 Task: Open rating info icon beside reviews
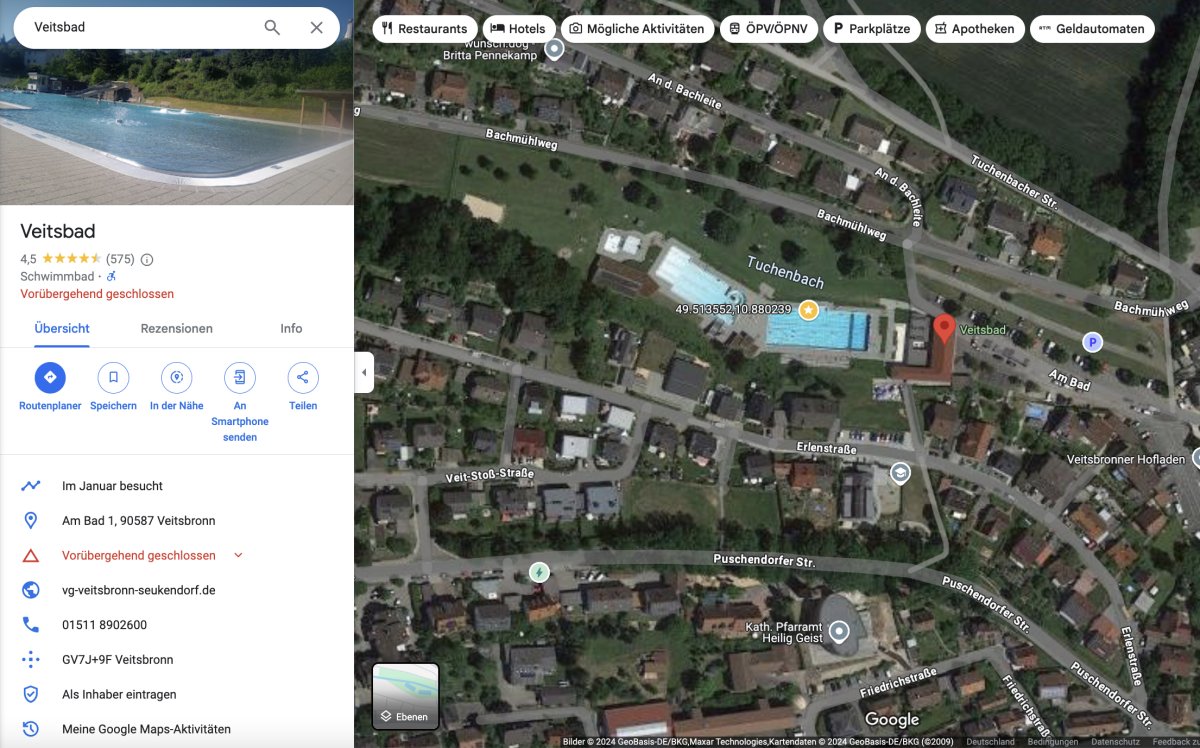(x=147, y=259)
